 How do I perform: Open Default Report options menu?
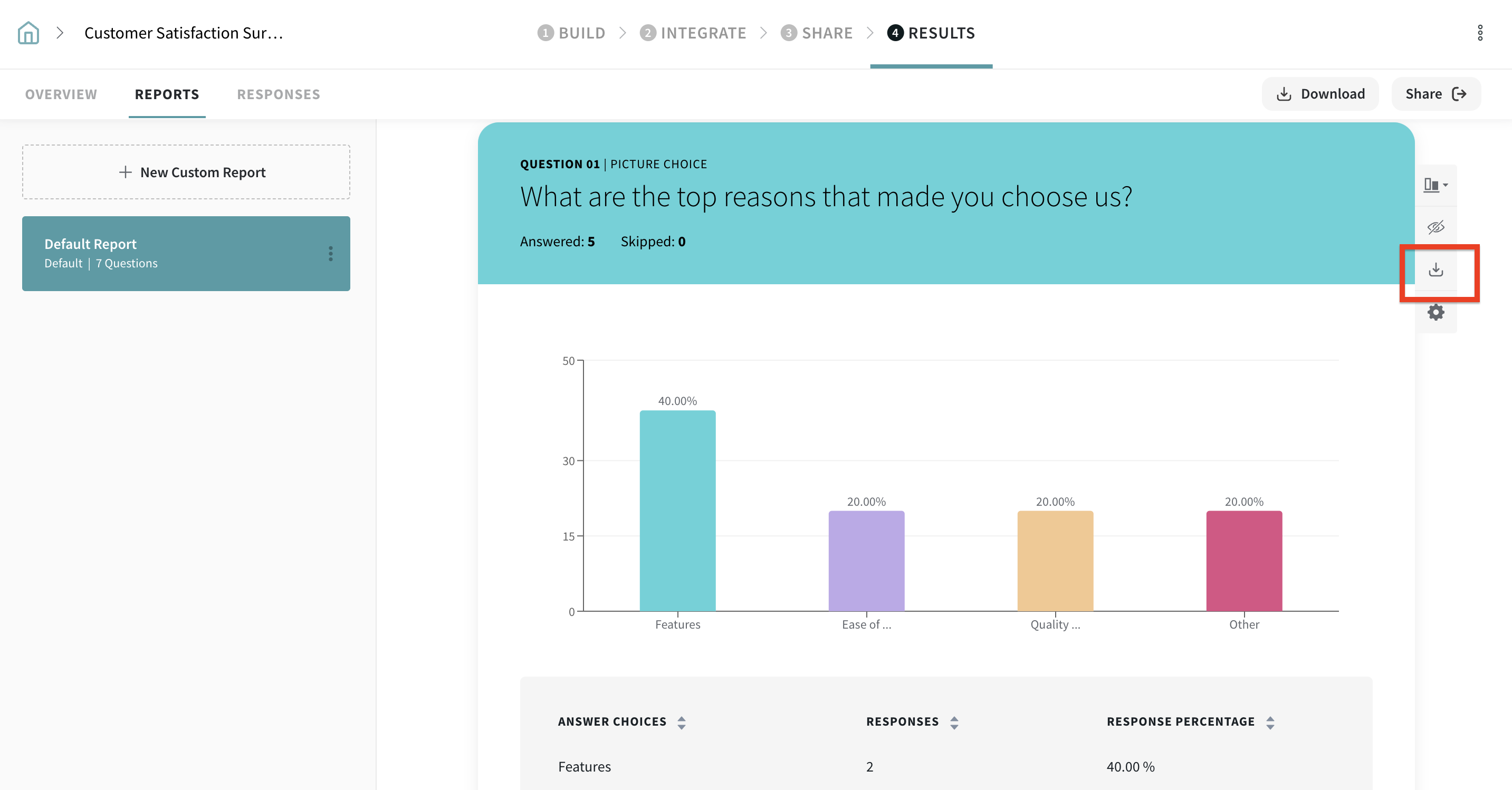pos(330,254)
